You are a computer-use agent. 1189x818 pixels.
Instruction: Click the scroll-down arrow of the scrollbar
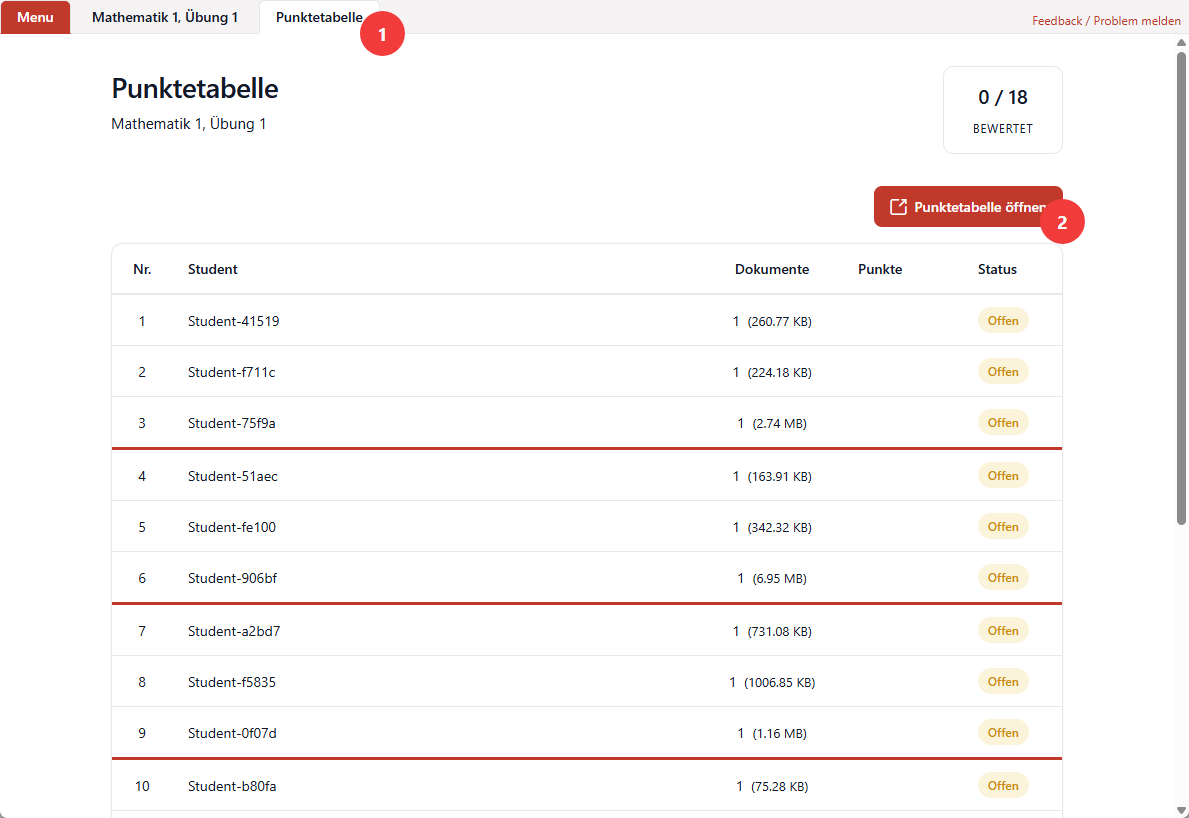(x=1181, y=811)
